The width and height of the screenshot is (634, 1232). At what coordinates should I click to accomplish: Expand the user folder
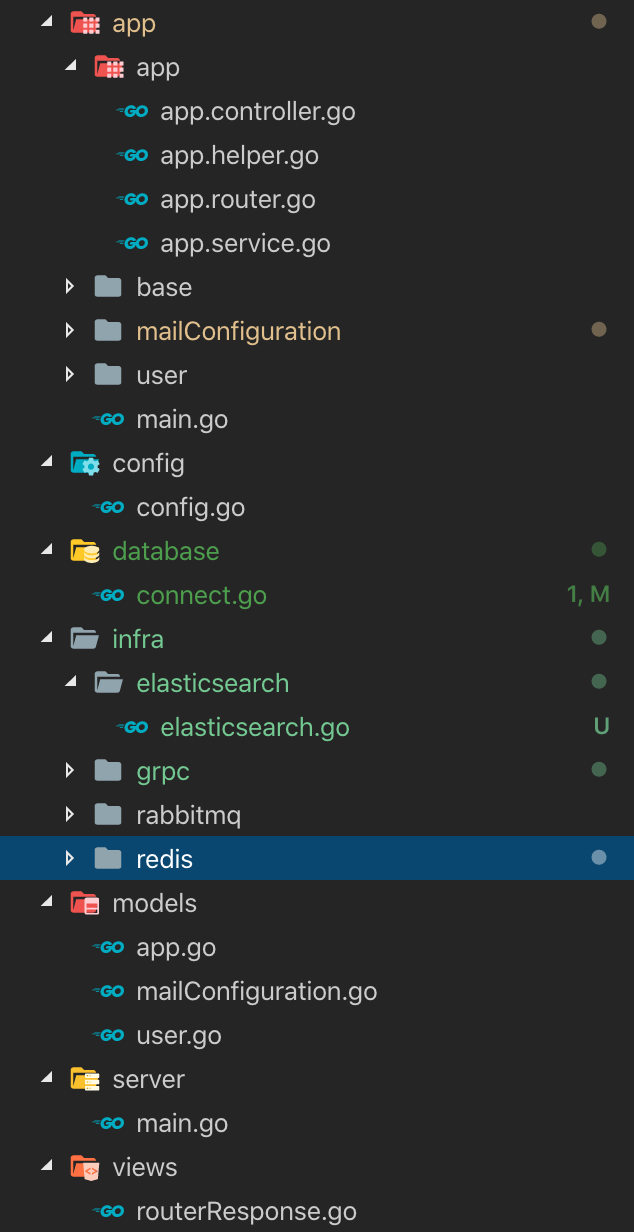(69, 374)
